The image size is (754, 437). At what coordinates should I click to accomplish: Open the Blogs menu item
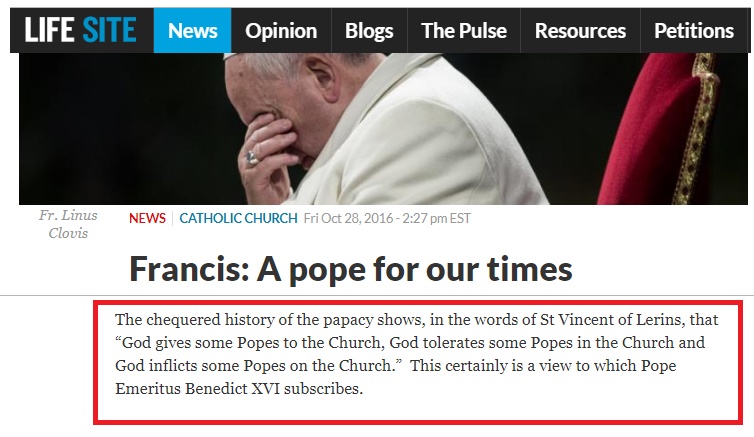(x=369, y=30)
